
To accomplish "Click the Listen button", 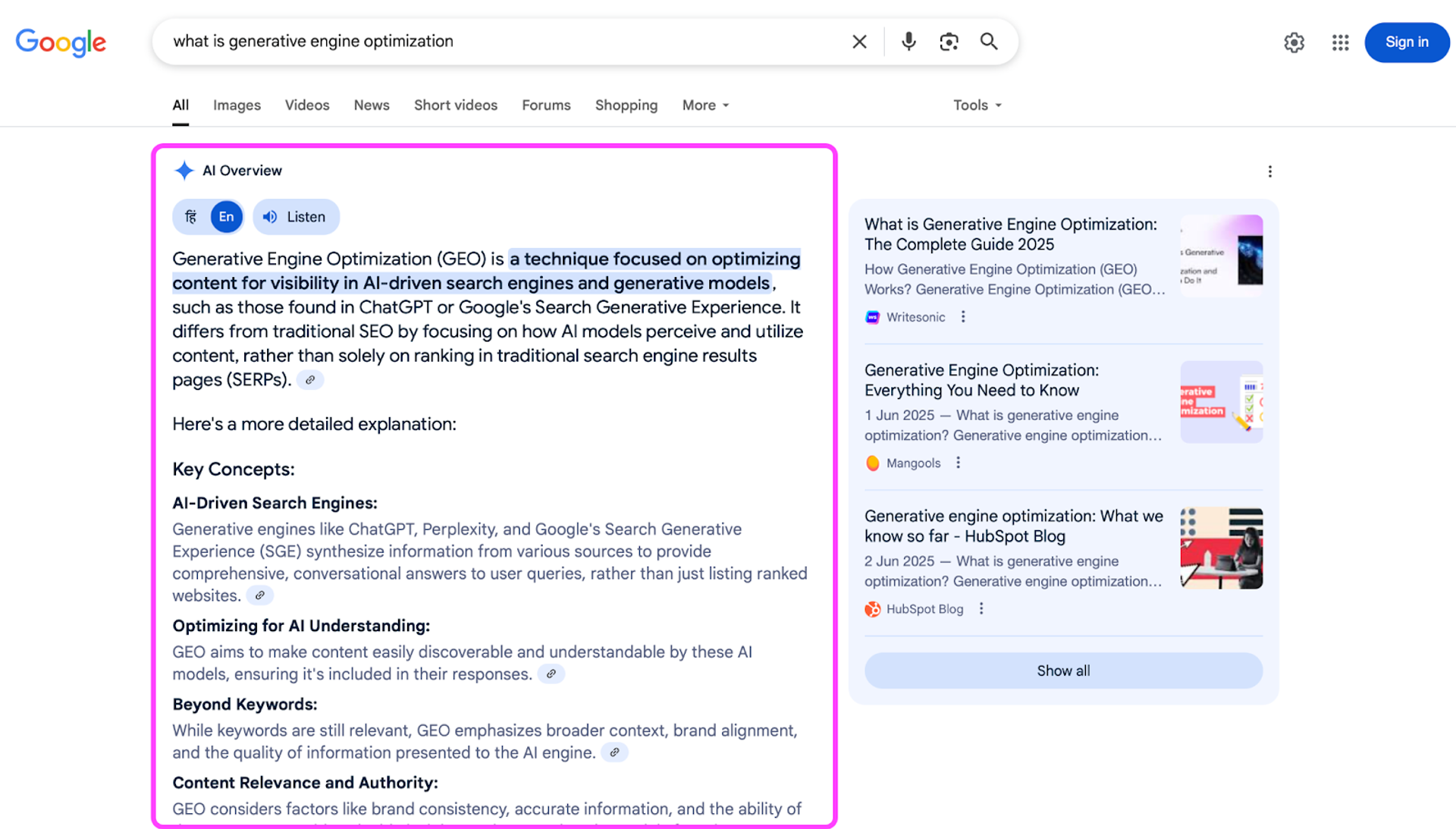I will 296,217.
